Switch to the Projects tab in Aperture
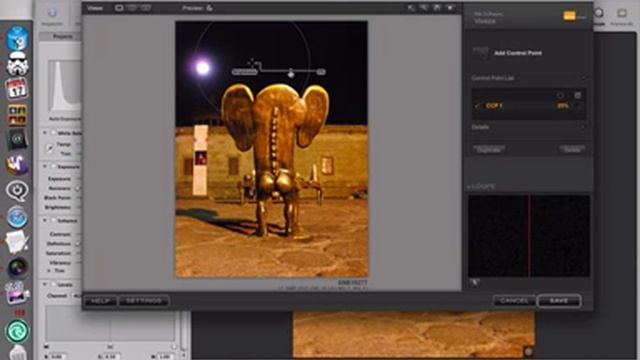The image size is (640, 360). 62,36
